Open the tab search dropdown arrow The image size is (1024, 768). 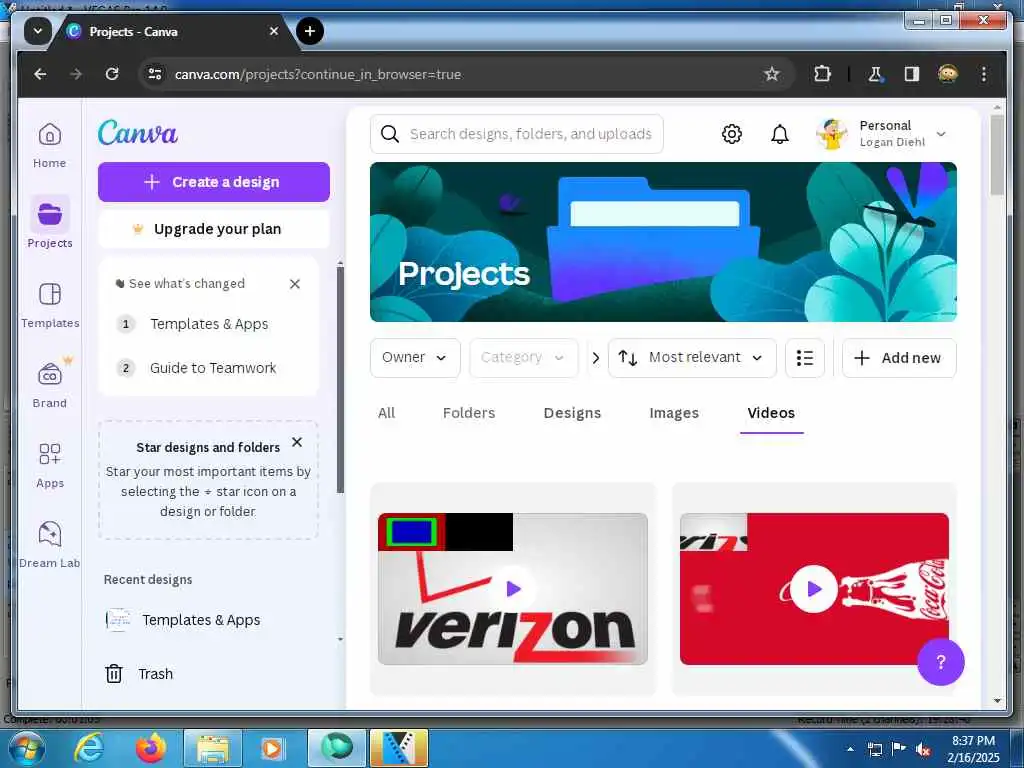(x=38, y=31)
